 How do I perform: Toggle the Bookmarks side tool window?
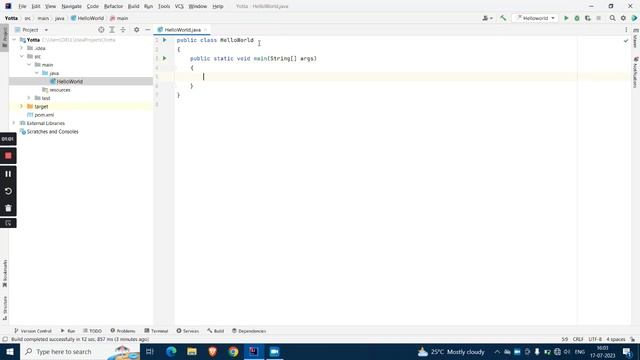coord(4,273)
